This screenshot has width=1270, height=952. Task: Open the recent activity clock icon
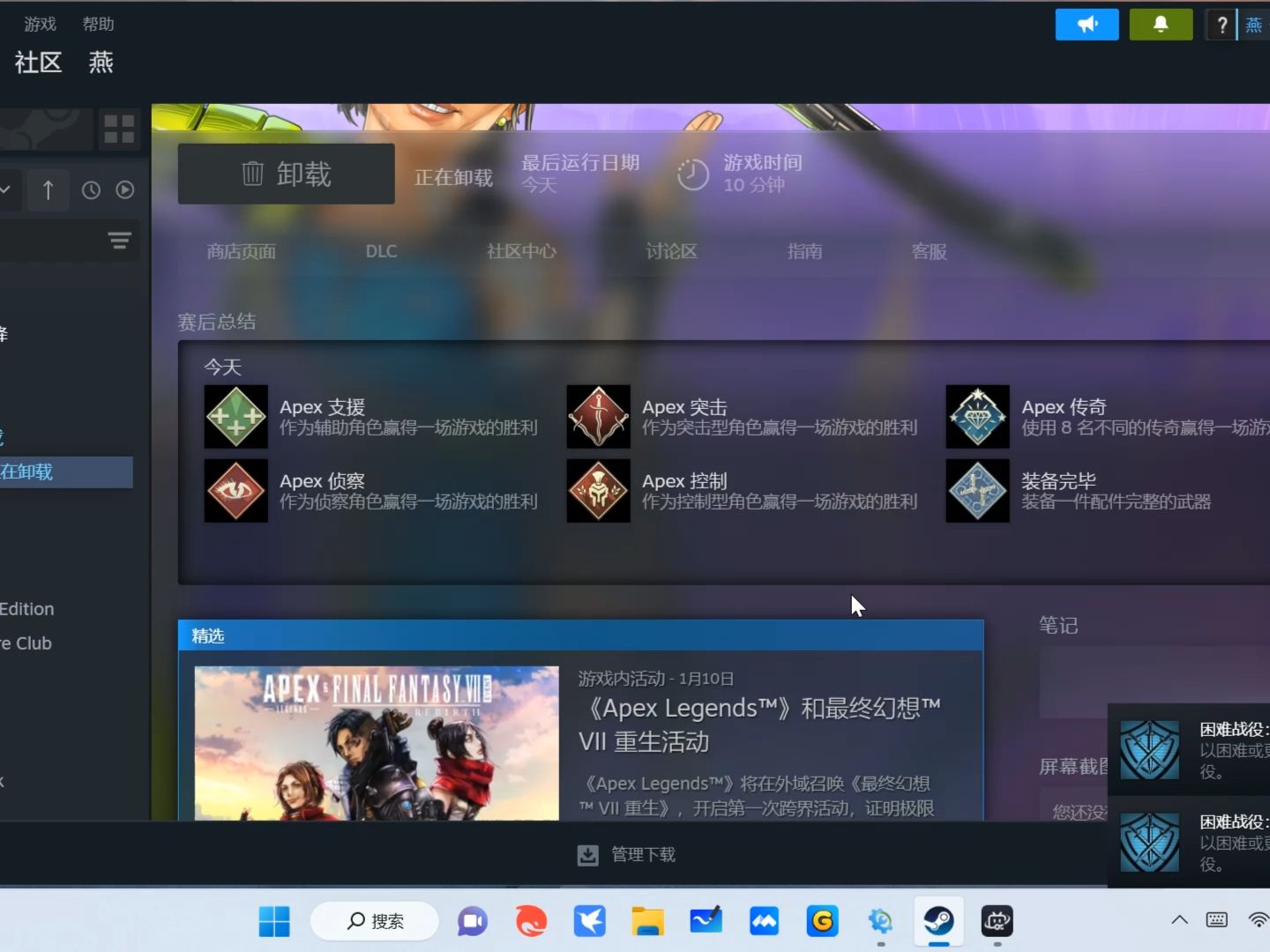(91, 190)
